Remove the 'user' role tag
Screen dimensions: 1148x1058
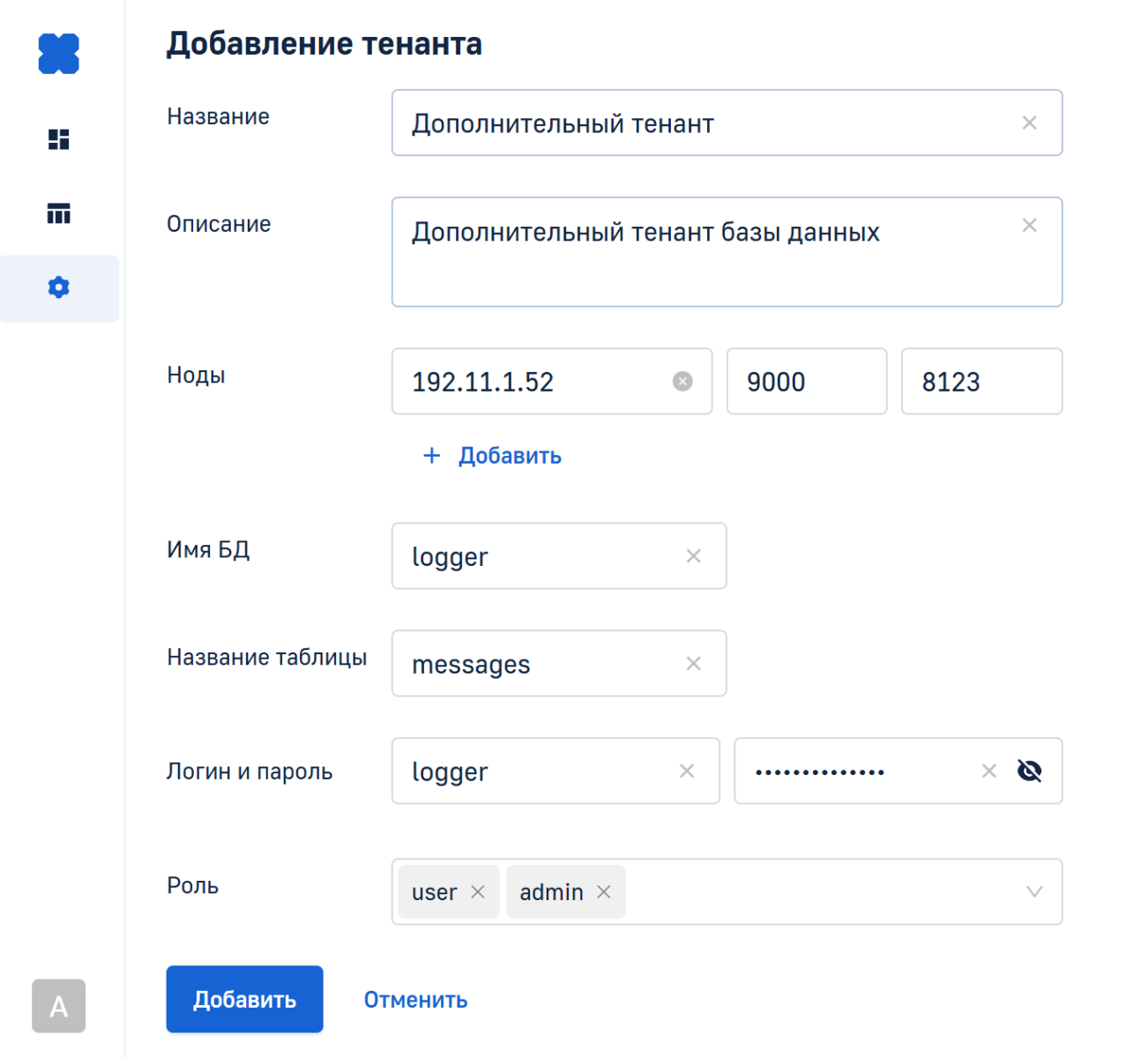(478, 892)
